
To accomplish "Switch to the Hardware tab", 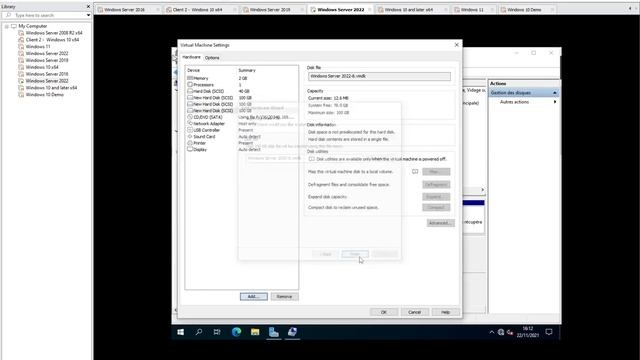I will tap(191, 57).
